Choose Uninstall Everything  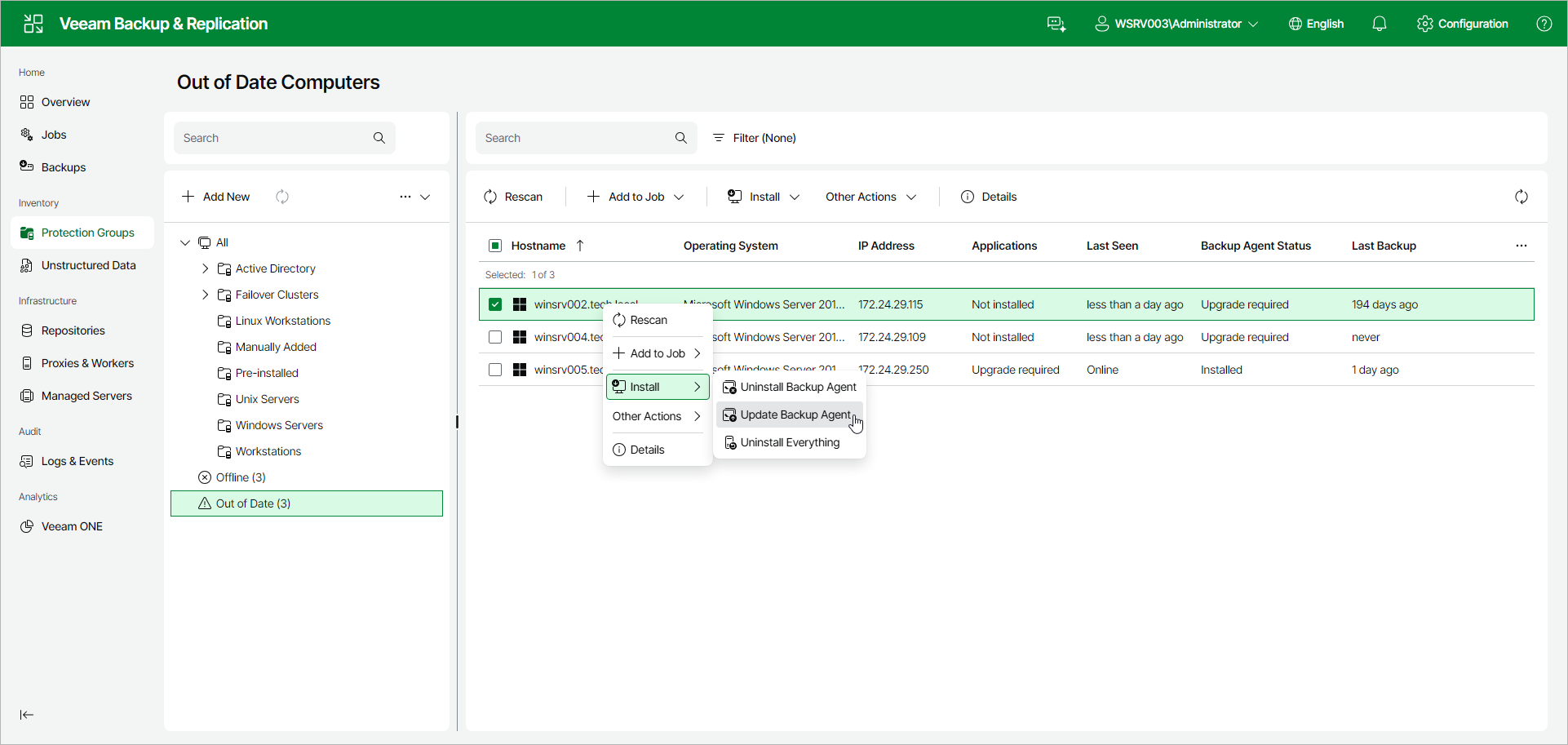790,442
